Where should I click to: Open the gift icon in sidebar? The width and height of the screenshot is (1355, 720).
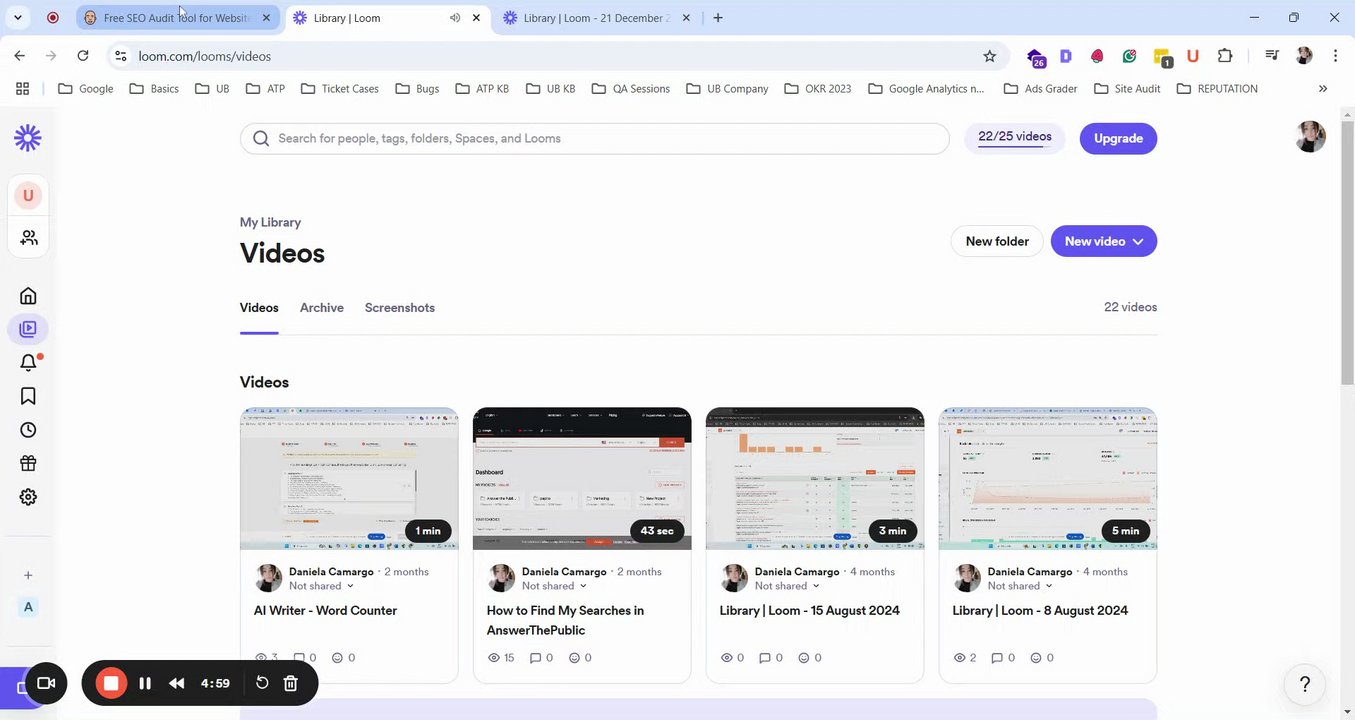(x=28, y=463)
